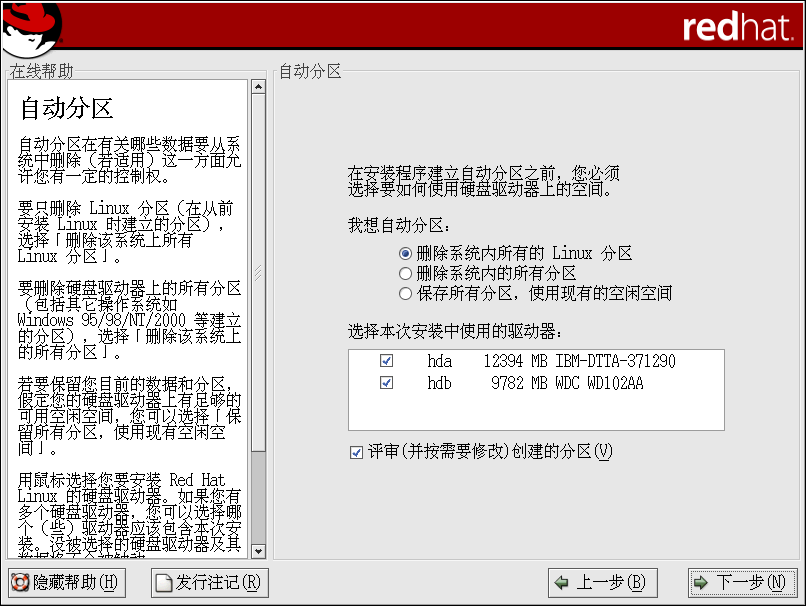Click the lifebuoy icon on 隐藏帮助 button

tap(20, 582)
